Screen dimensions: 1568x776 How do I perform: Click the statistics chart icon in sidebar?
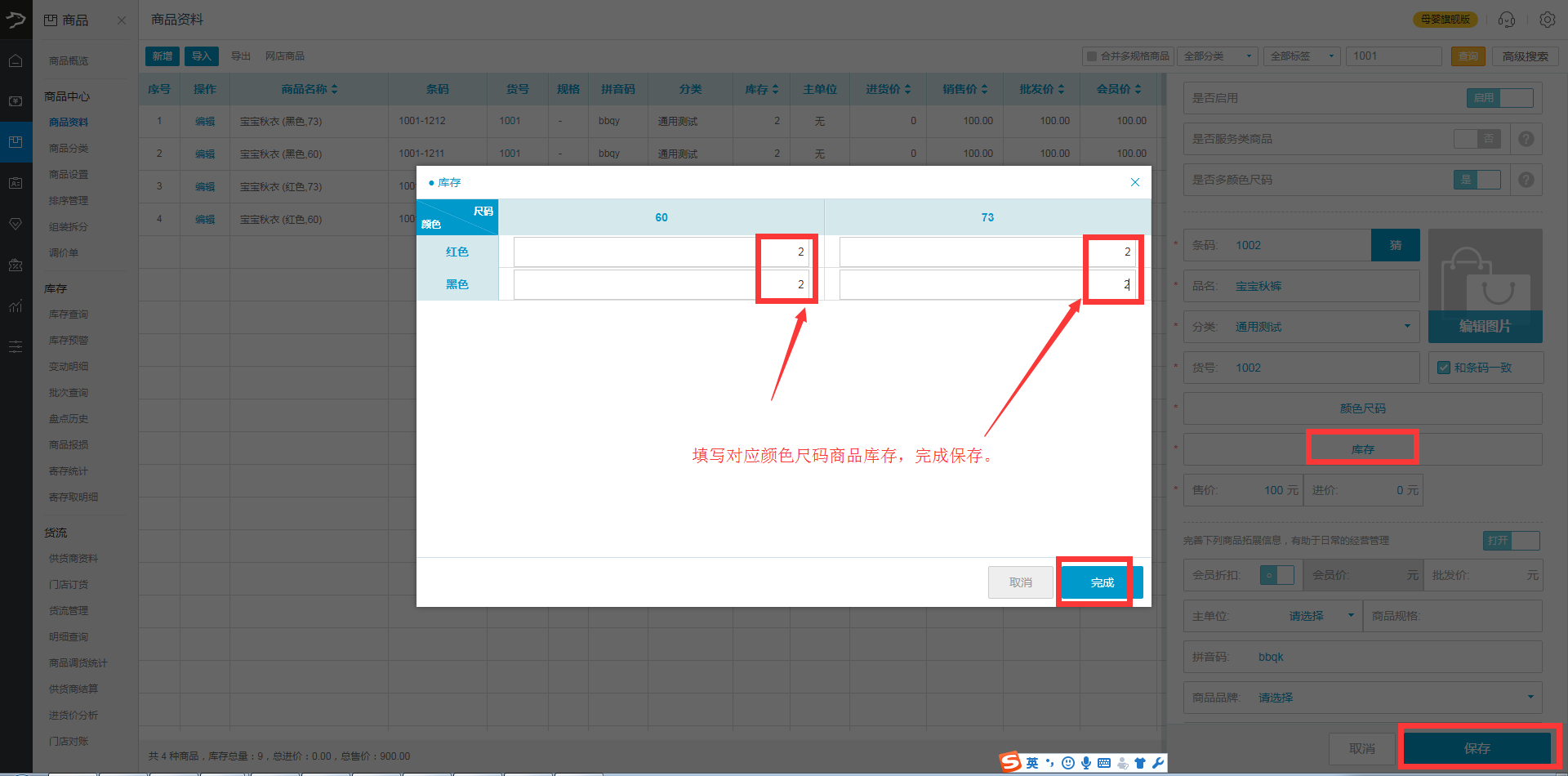16,306
